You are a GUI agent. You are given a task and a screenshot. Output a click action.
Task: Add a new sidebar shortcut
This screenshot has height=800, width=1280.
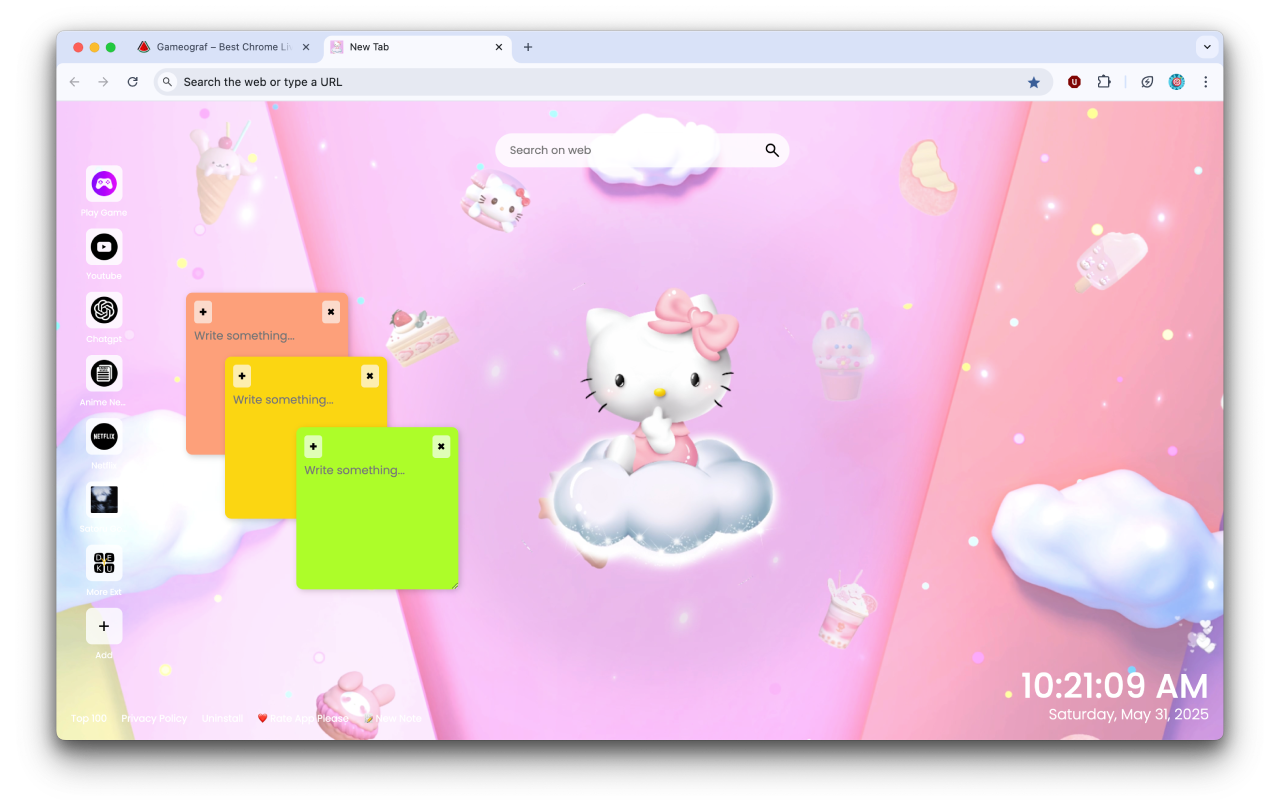tap(104, 626)
